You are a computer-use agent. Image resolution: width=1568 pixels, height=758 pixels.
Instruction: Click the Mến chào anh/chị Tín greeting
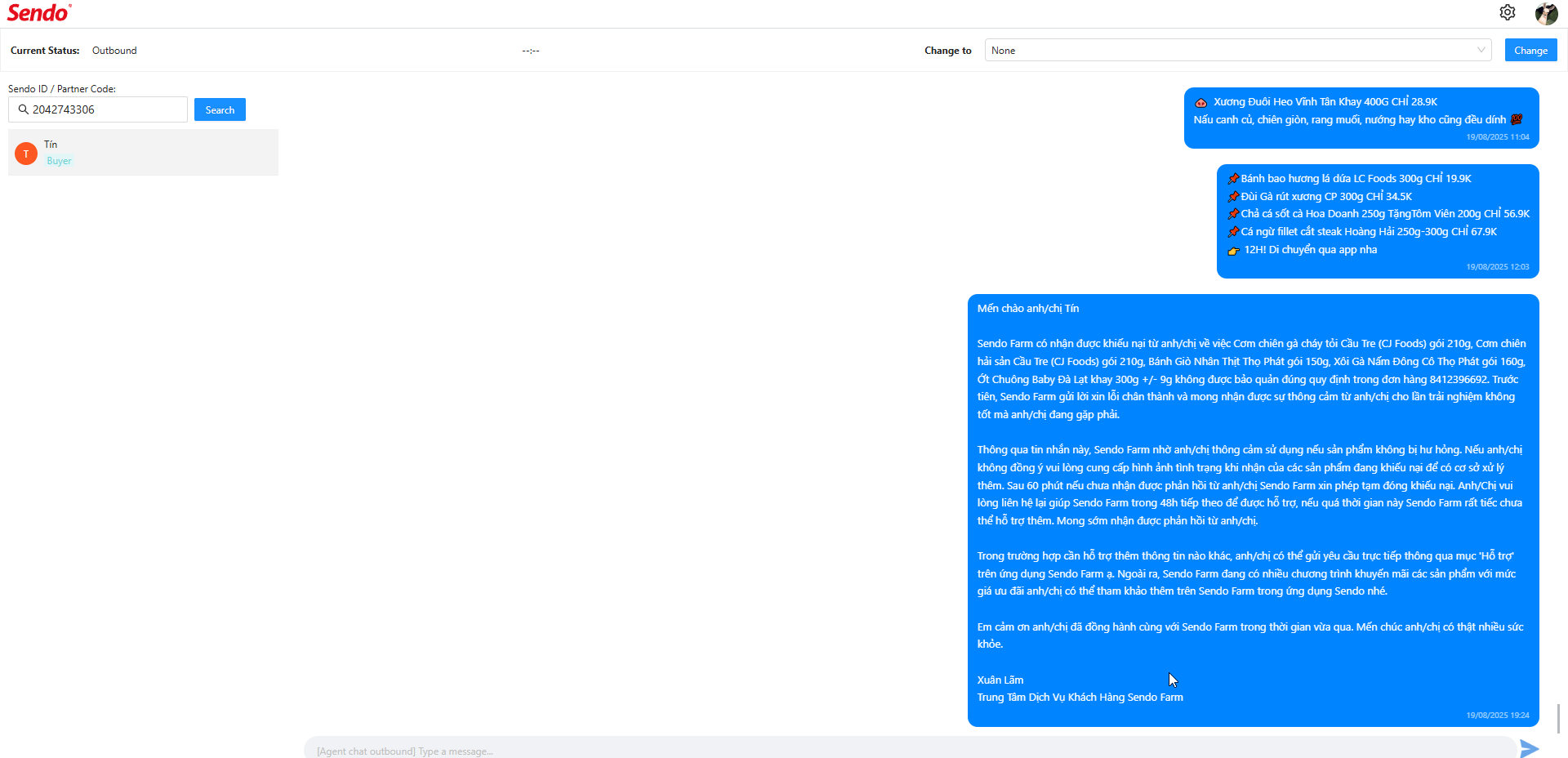click(1028, 309)
